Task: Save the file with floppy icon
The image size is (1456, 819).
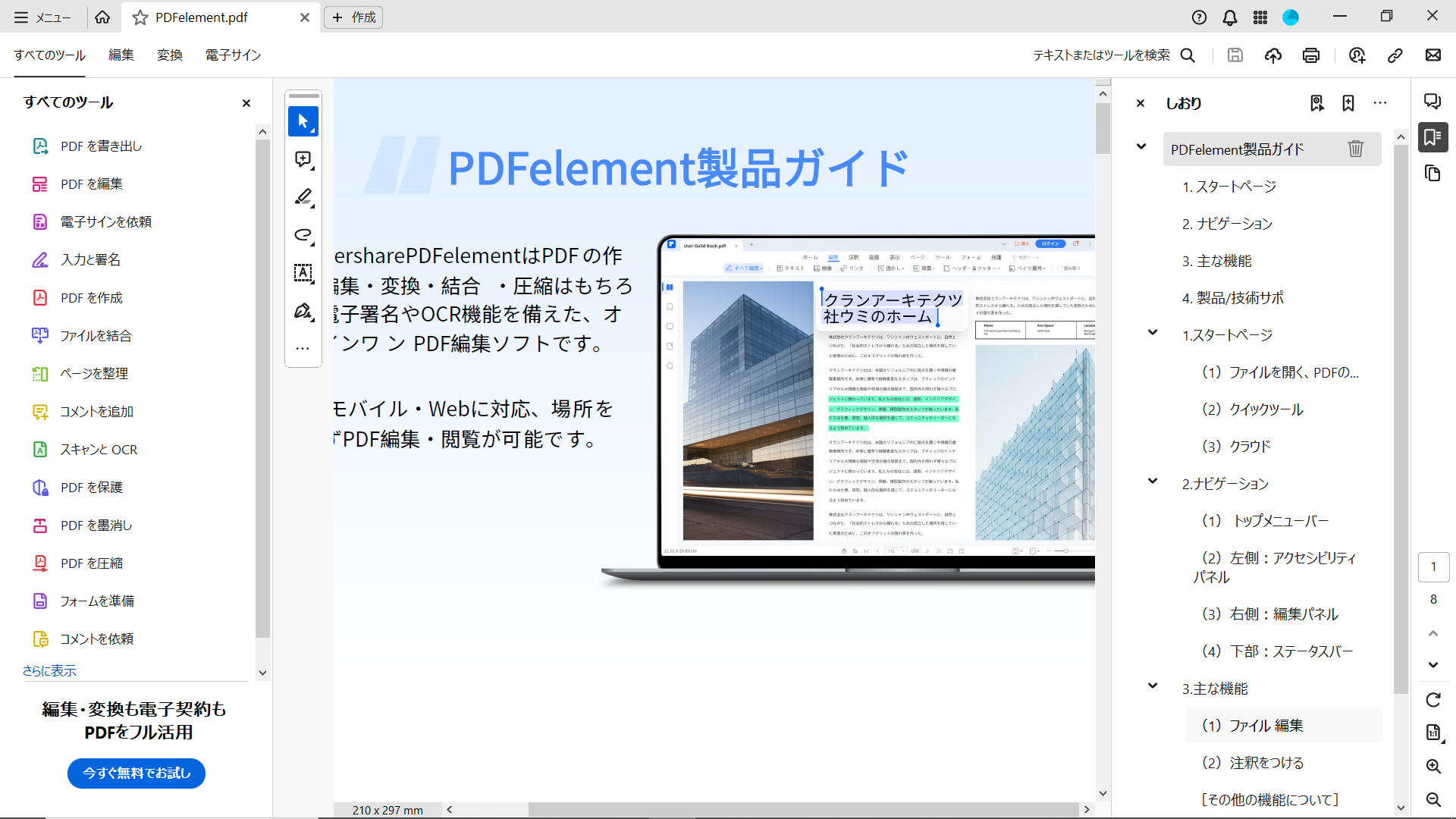Action: click(x=1235, y=55)
